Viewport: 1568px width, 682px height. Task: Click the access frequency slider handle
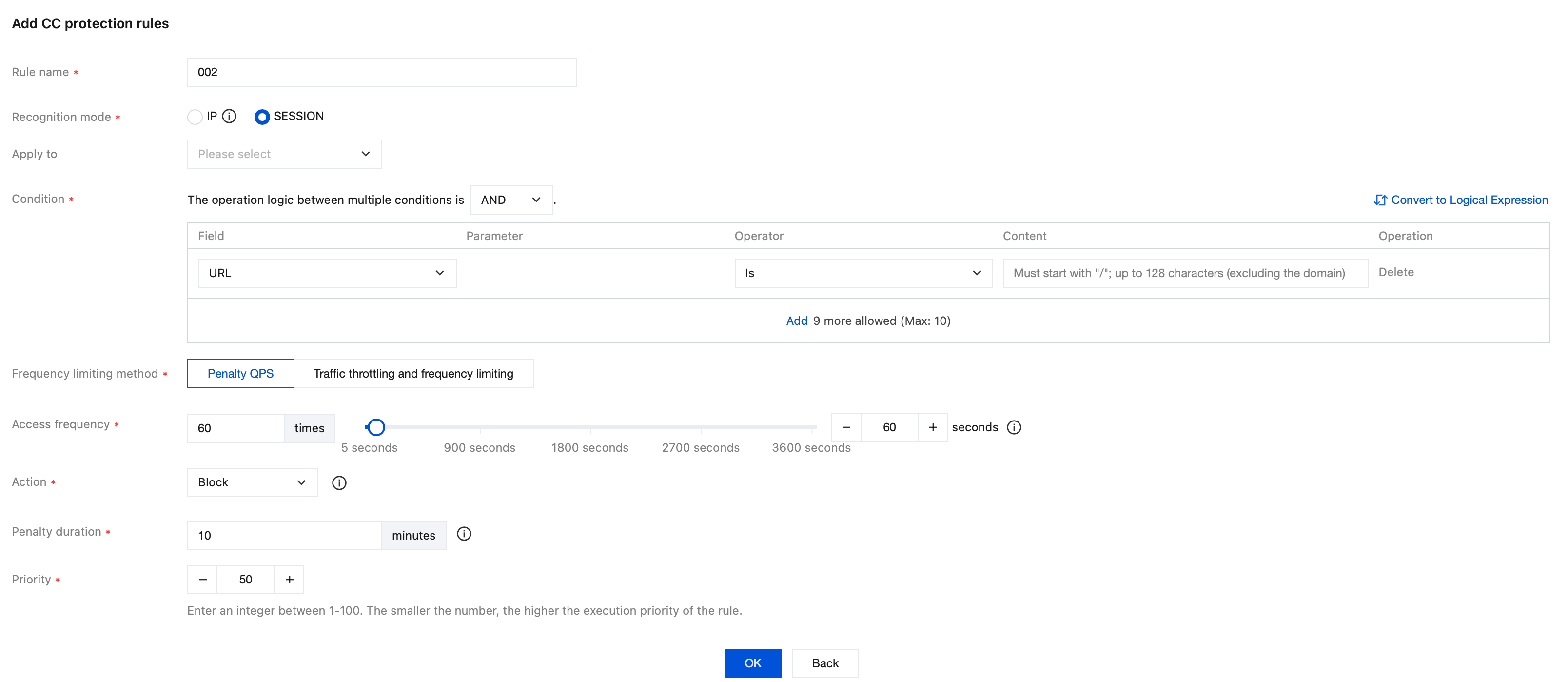[376, 427]
